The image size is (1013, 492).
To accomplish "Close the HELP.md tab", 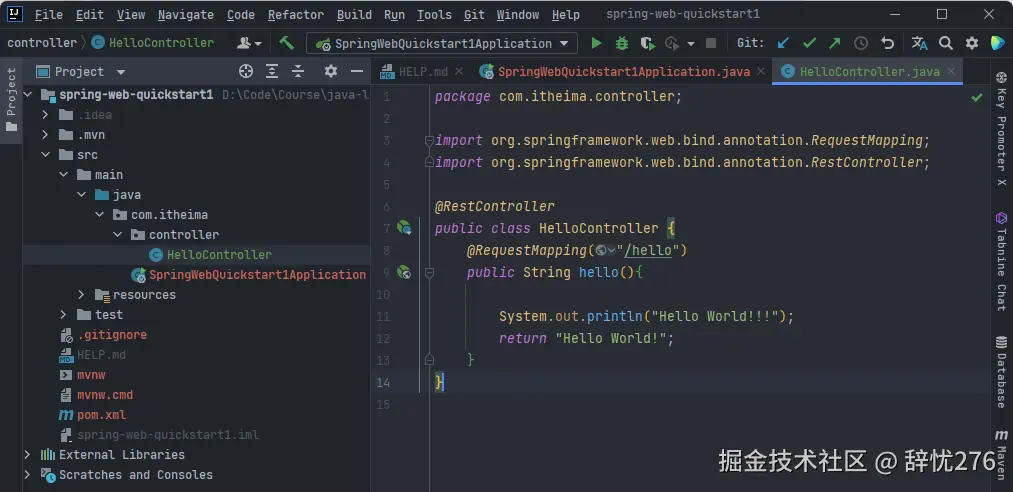I will [459, 72].
